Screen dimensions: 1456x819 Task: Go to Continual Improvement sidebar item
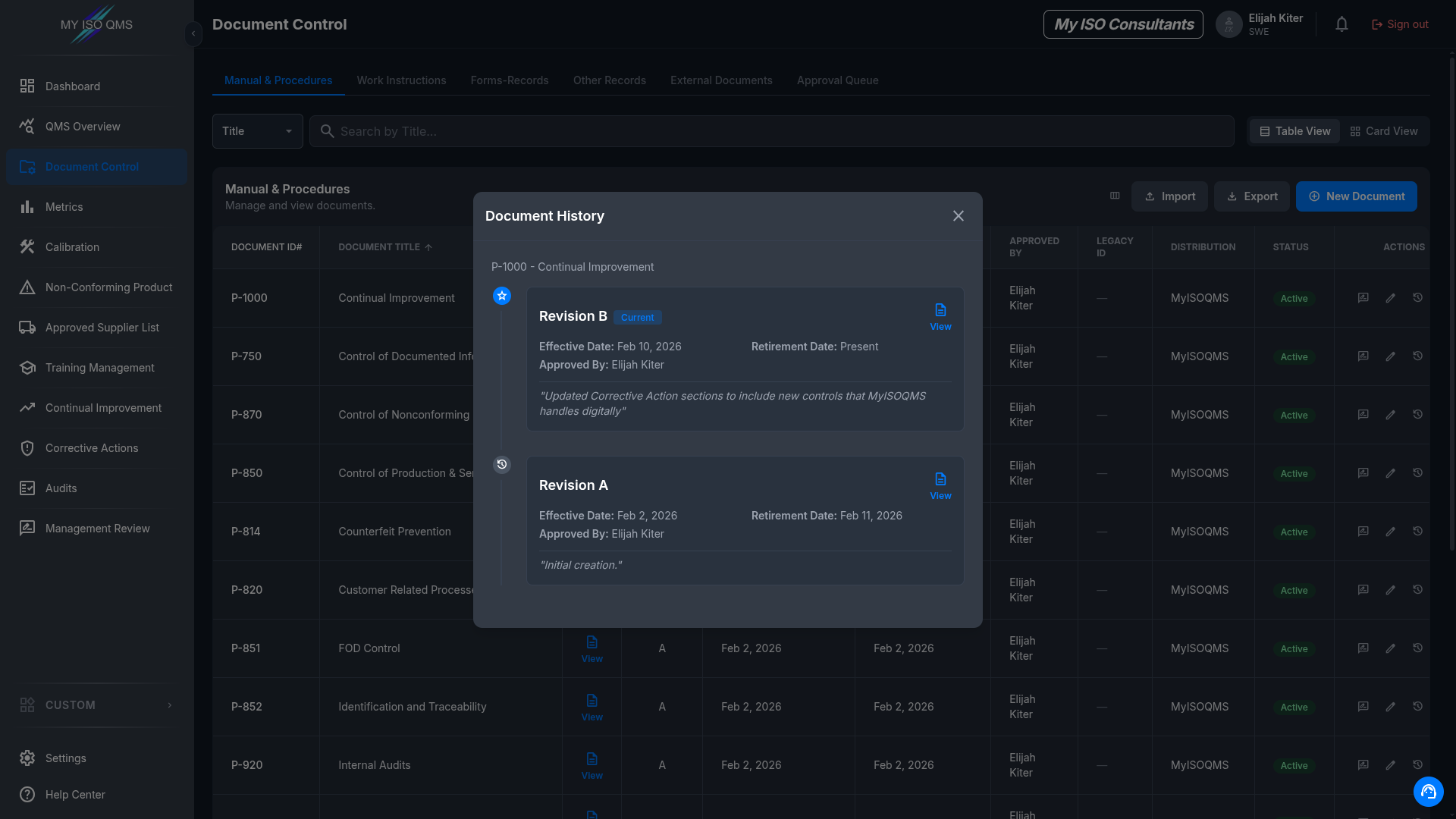96,408
